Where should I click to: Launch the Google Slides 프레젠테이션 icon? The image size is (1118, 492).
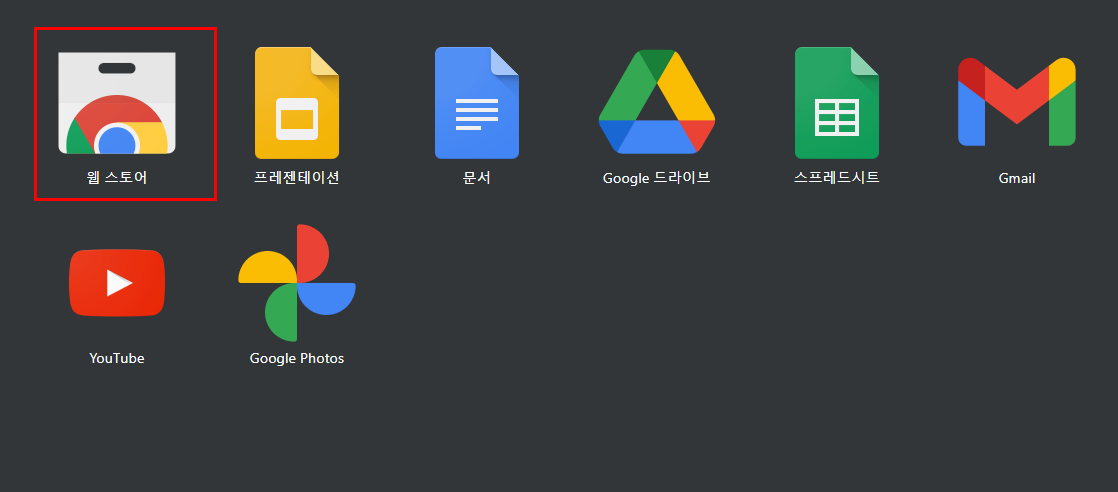(297, 103)
